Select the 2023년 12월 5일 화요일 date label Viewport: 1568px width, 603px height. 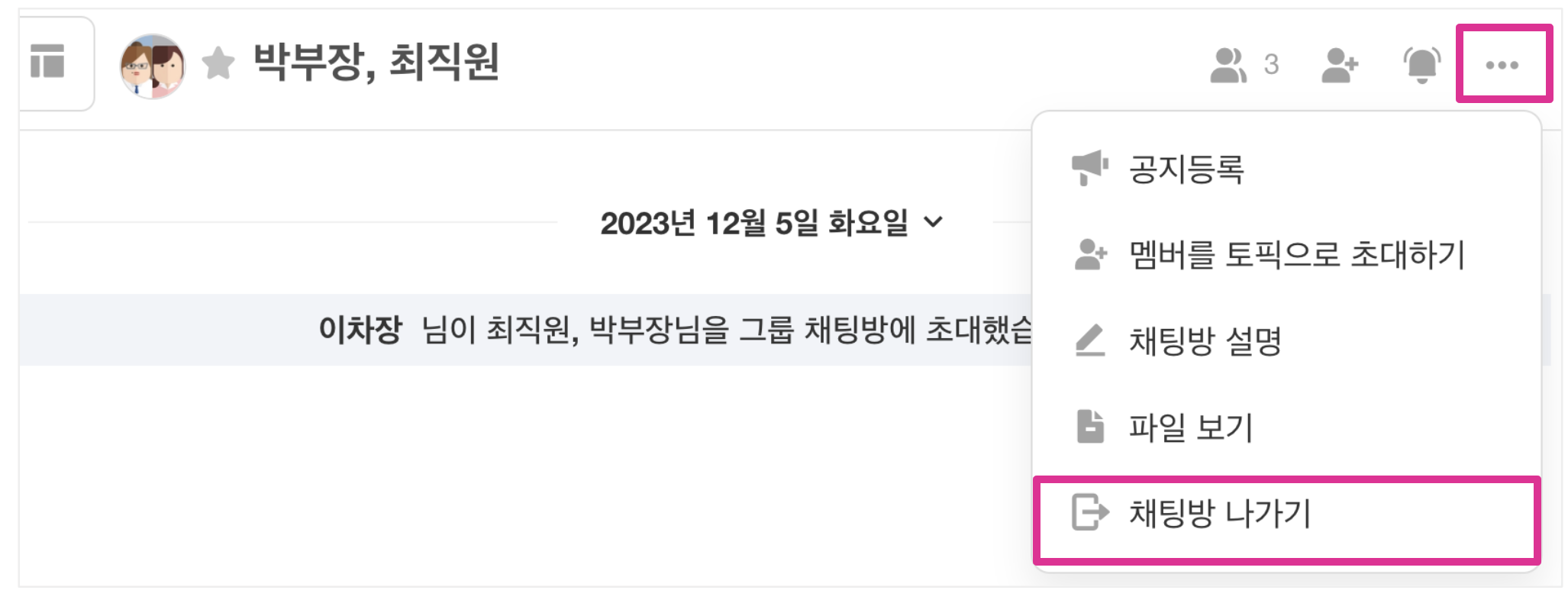point(753,223)
